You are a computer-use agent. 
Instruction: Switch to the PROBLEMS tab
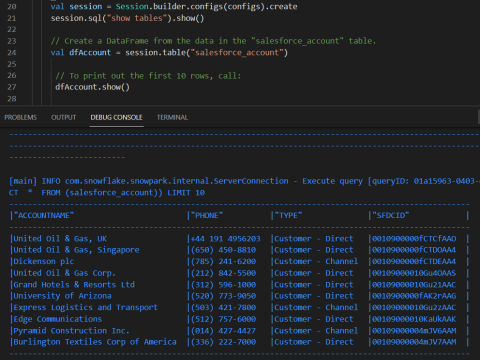click(21, 117)
